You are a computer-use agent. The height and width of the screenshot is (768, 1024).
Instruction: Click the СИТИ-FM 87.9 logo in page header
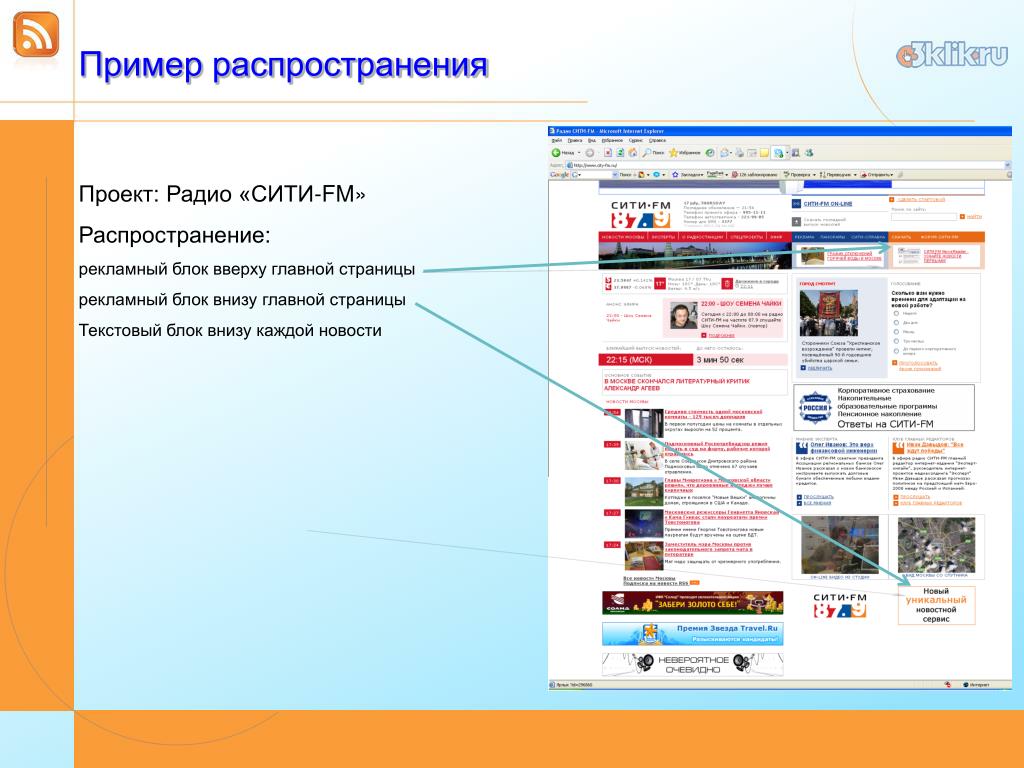tap(641, 215)
